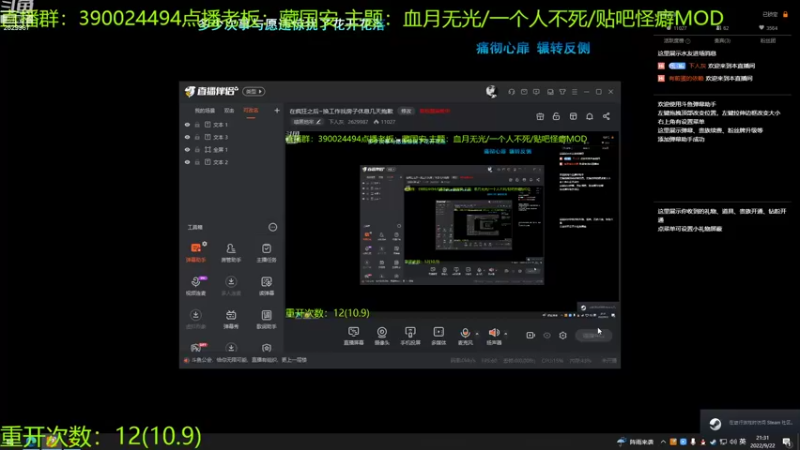
Task: Expand the speaker options arrow
Action: click(x=506, y=334)
